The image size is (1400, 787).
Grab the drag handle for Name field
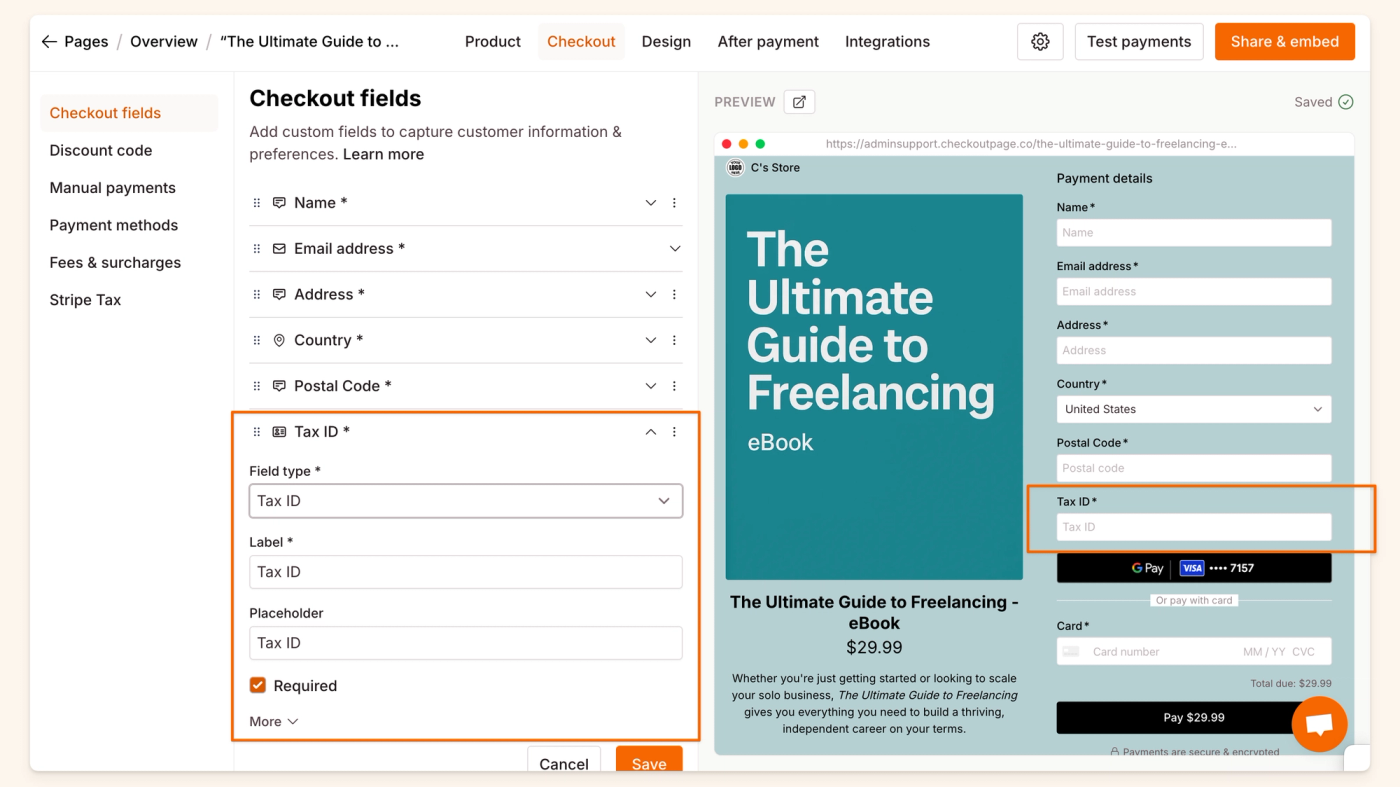coord(257,203)
